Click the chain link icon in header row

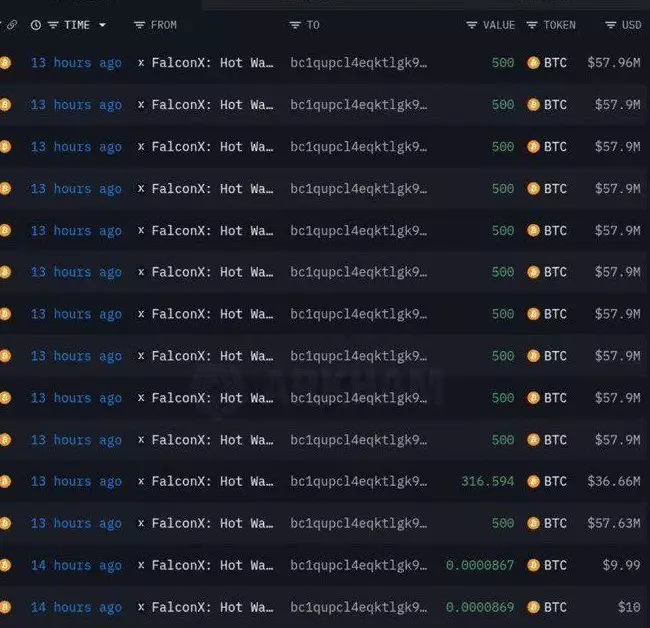11,25
